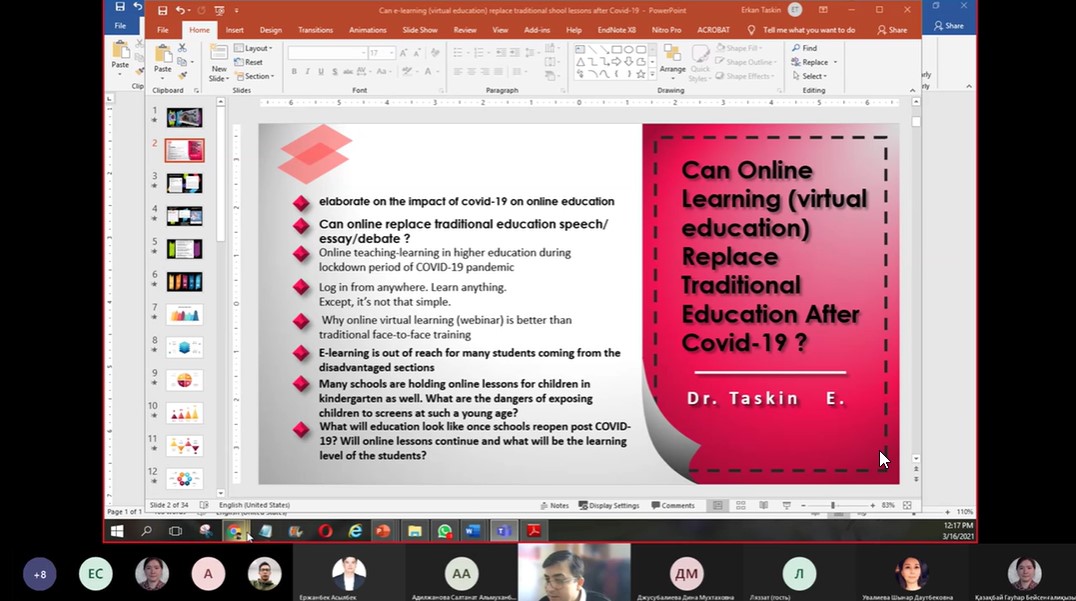Select the oval shape in shapes gallery
Screen dimensions: 1076x601
(x=628, y=49)
